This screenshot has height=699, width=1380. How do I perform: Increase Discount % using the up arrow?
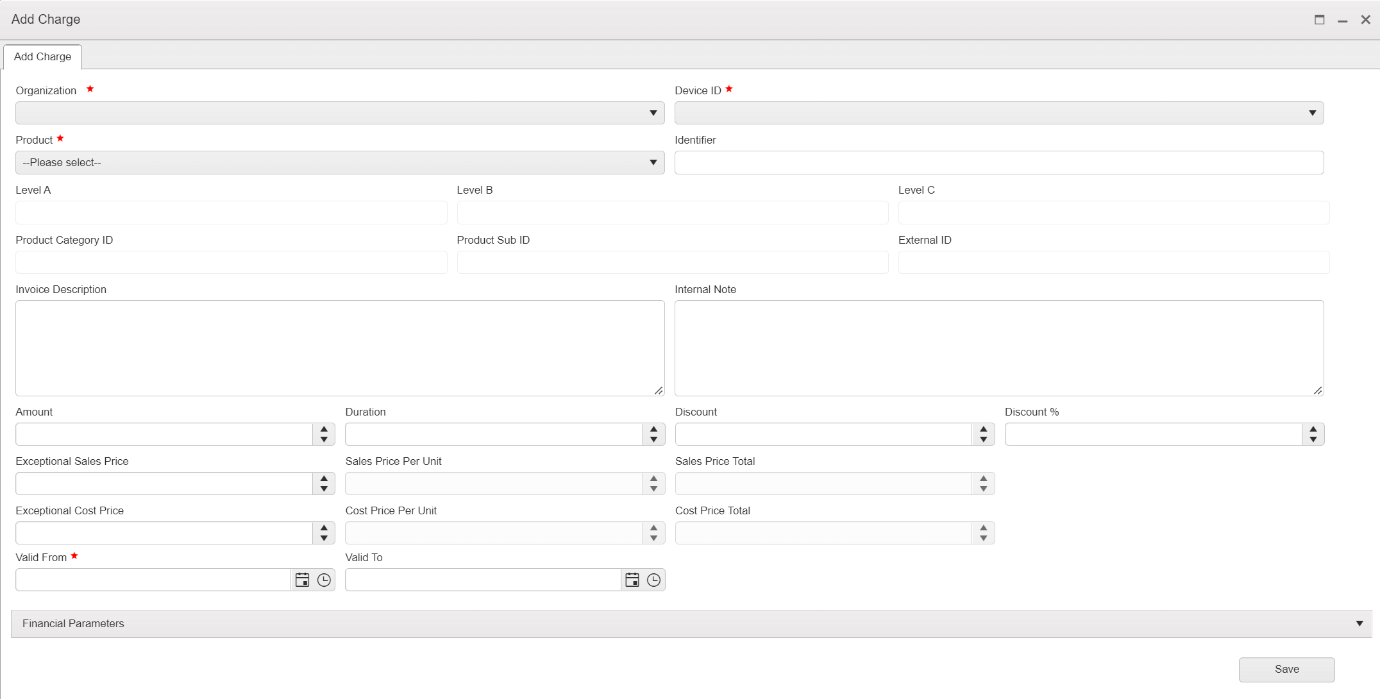1313,429
